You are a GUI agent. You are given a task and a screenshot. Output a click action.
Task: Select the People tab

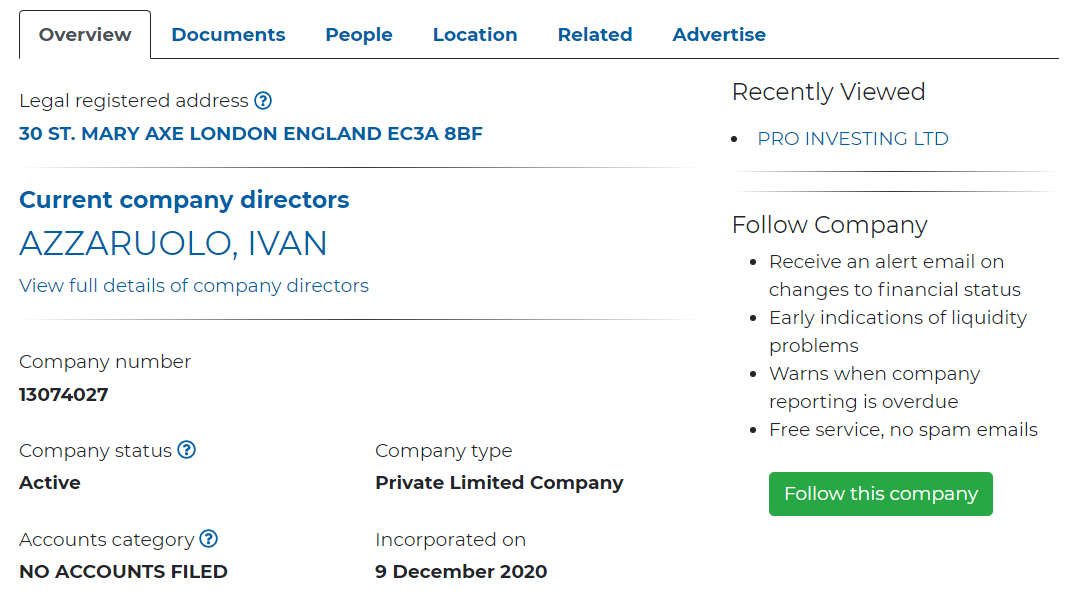pyautogui.click(x=359, y=35)
